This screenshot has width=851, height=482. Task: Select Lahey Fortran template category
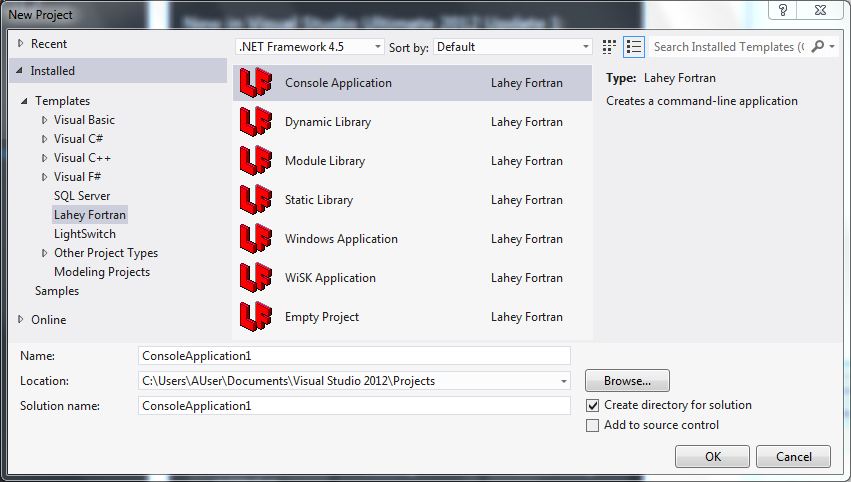(x=90, y=215)
